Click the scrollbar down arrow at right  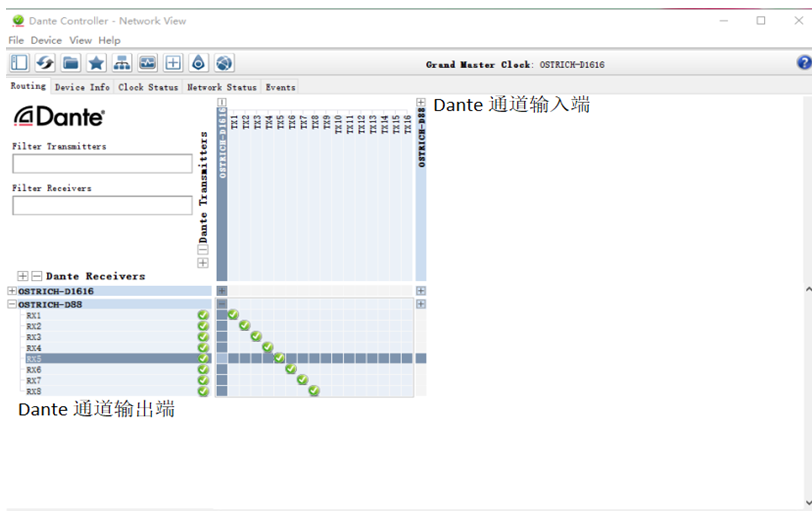(x=808, y=503)
